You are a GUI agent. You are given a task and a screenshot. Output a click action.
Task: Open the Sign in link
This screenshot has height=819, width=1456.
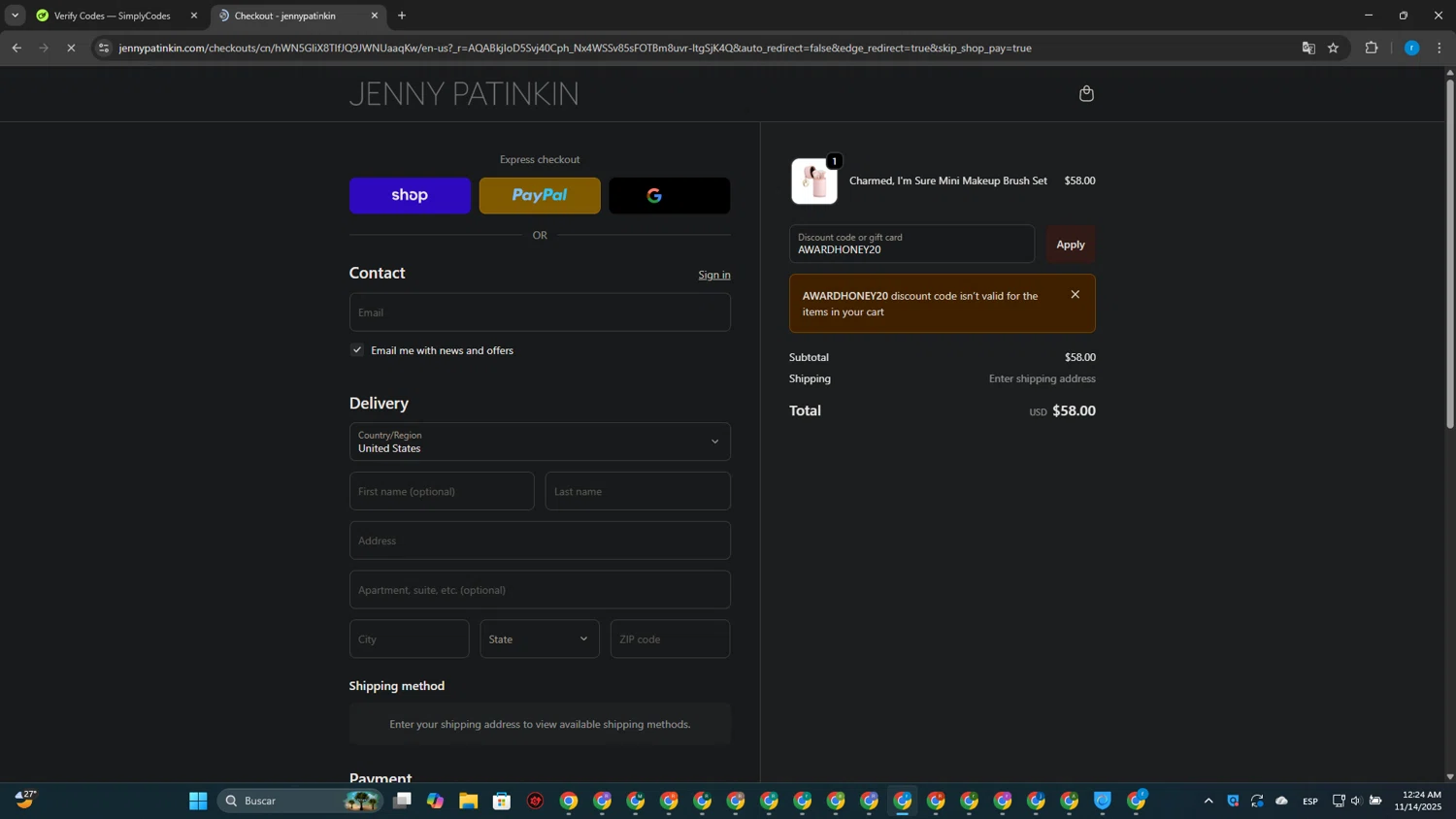714,275
